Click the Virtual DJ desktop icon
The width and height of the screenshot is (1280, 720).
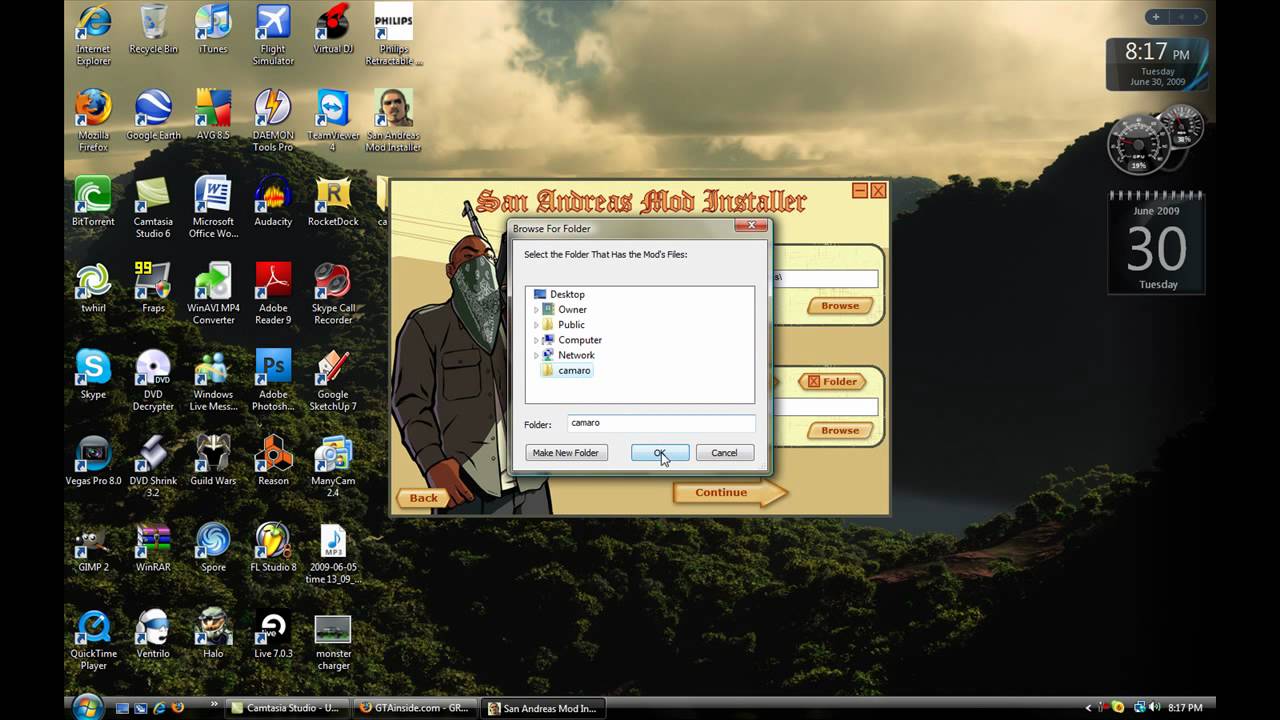[333, 29]
